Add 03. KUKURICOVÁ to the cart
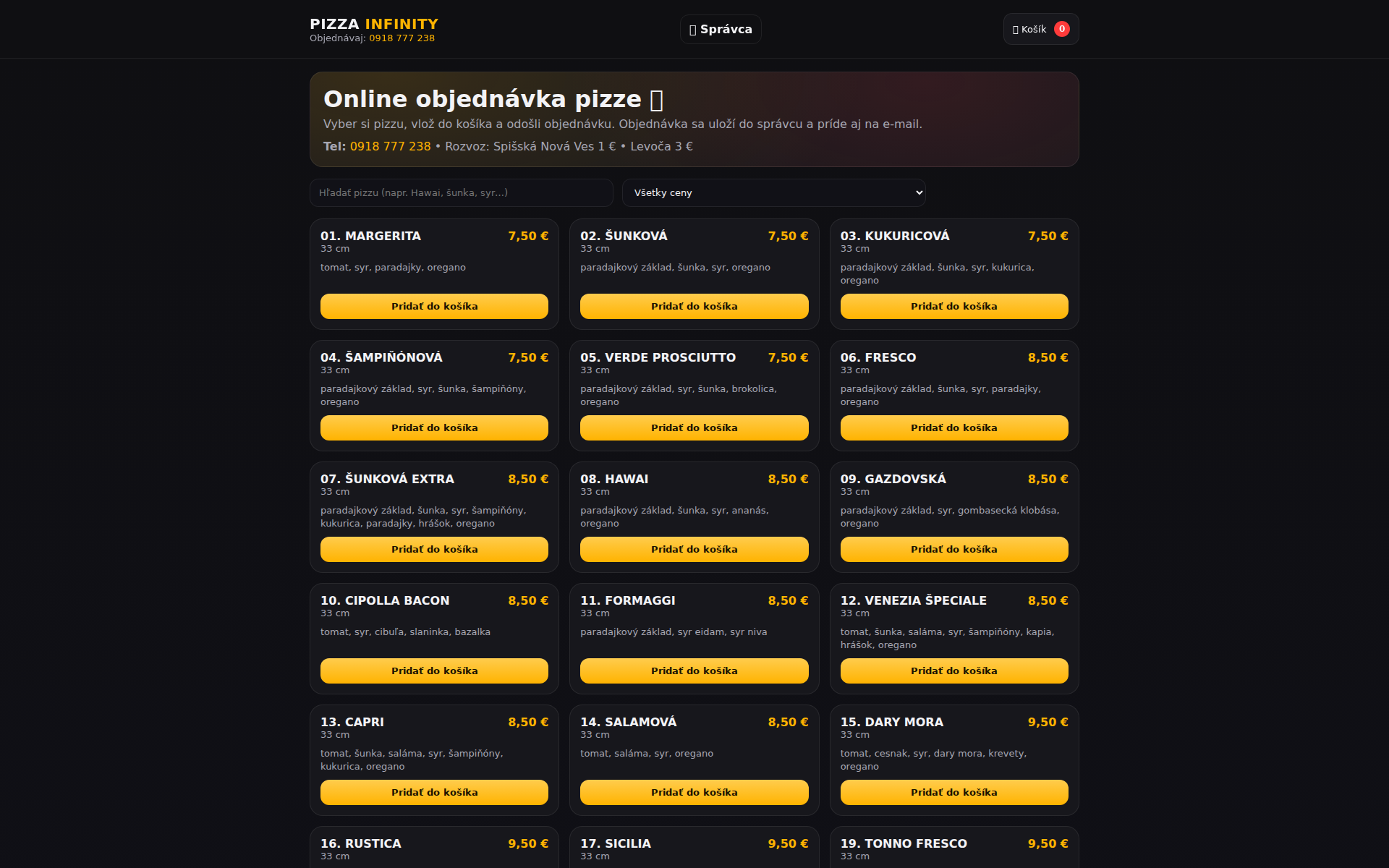Screen dimensions: 1389x868 pyautogui.click(x=953, y=306)
